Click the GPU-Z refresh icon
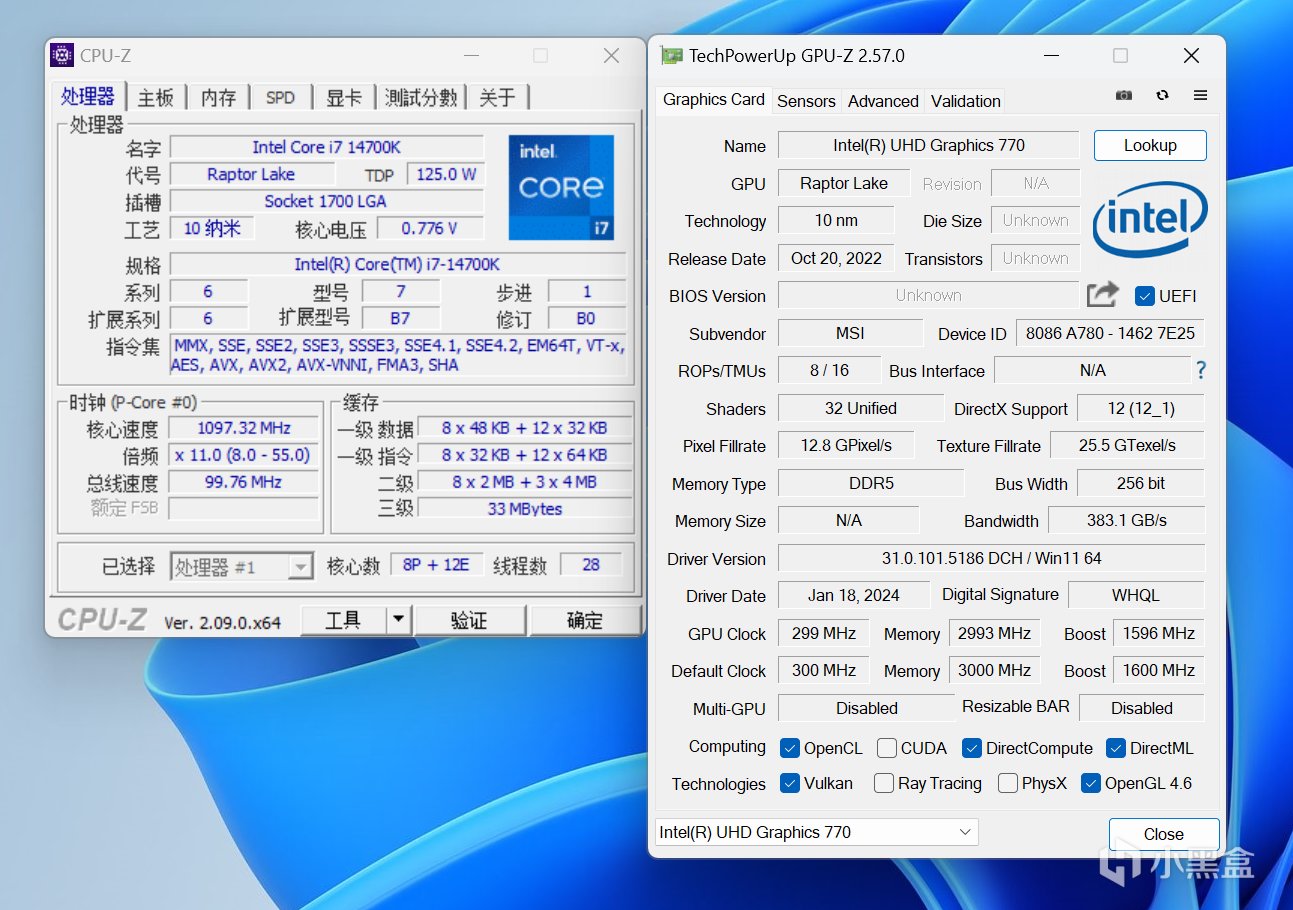 [1162, 96]
